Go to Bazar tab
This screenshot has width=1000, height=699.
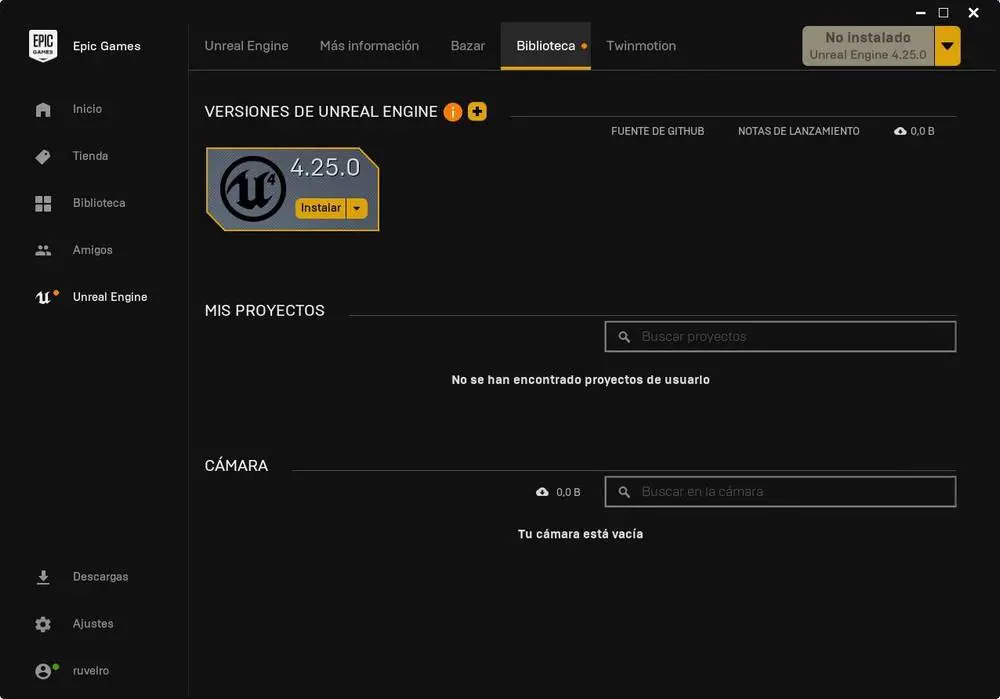[467, 46]
